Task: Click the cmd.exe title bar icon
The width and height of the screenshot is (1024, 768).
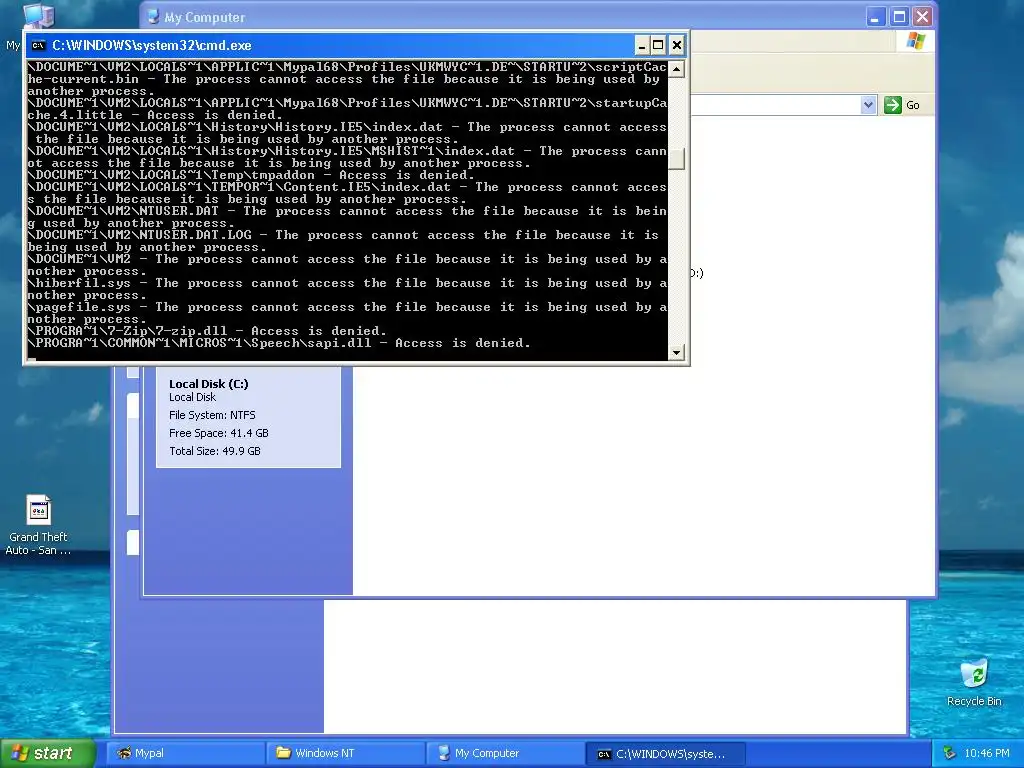Action: pyautogui.click(x=39, y=45)
